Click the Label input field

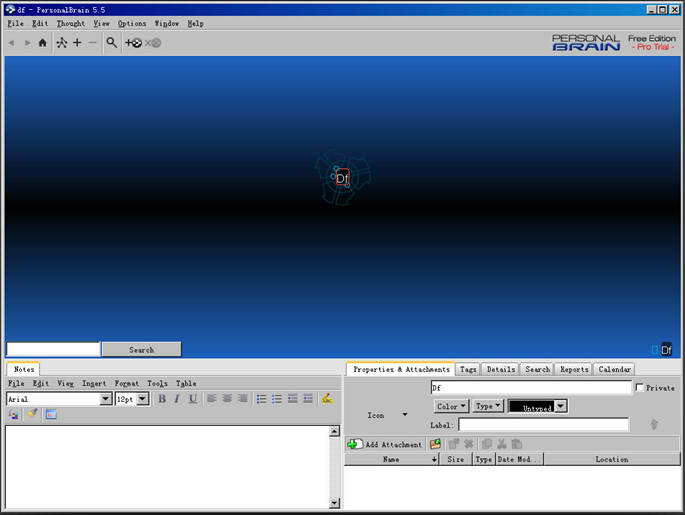[x=543, y=425]
